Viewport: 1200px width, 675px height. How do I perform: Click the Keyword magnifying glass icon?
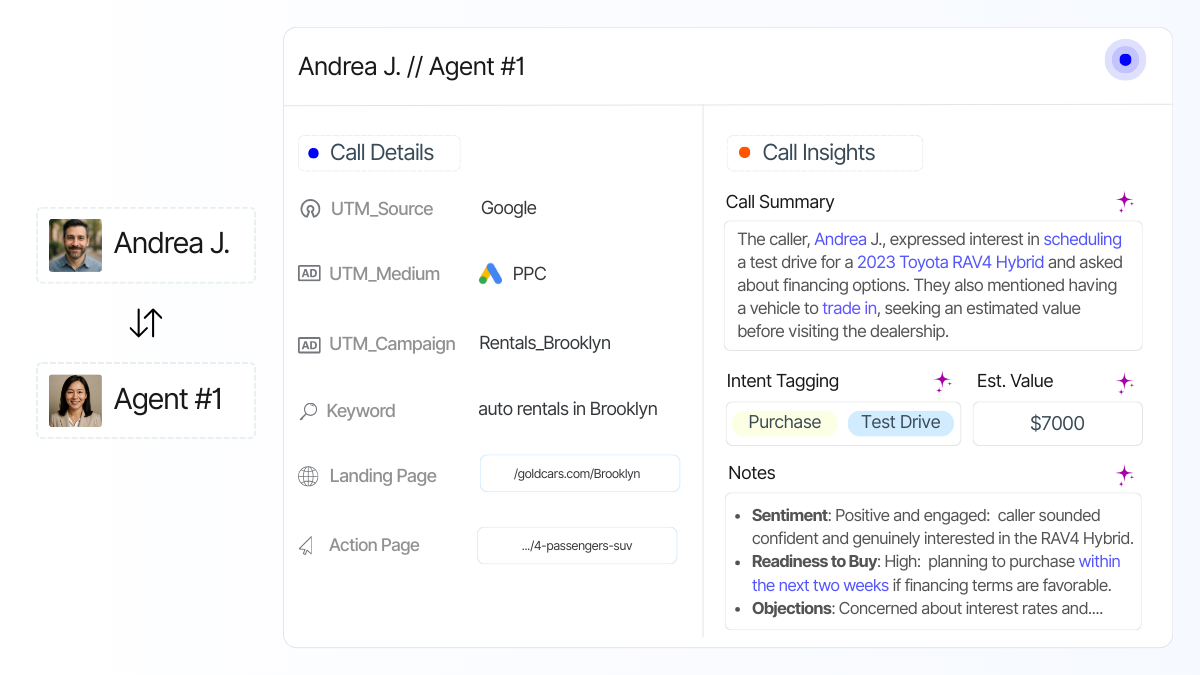[308, 410]
